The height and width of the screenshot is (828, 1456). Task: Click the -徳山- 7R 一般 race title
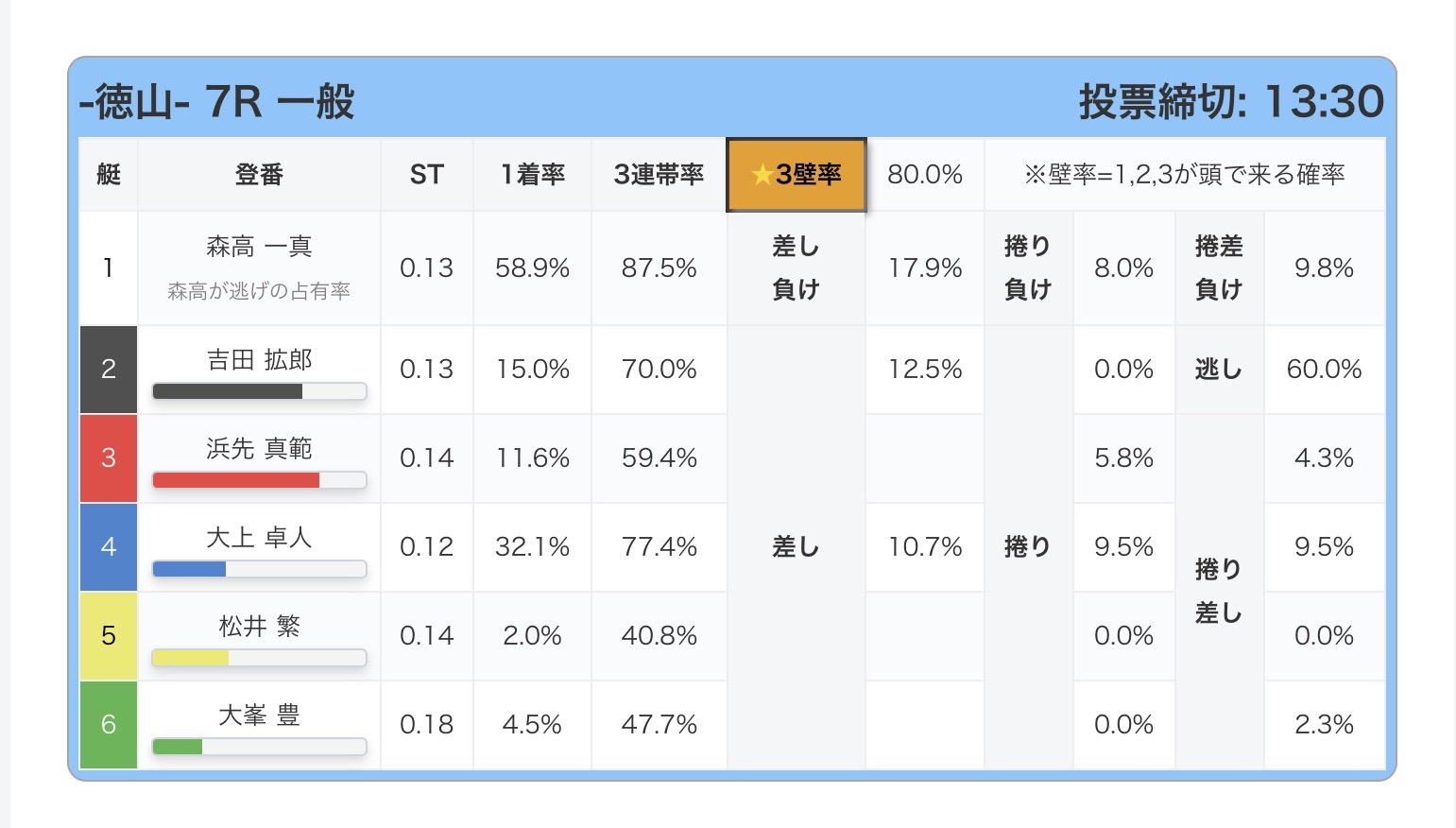point(217,102)
